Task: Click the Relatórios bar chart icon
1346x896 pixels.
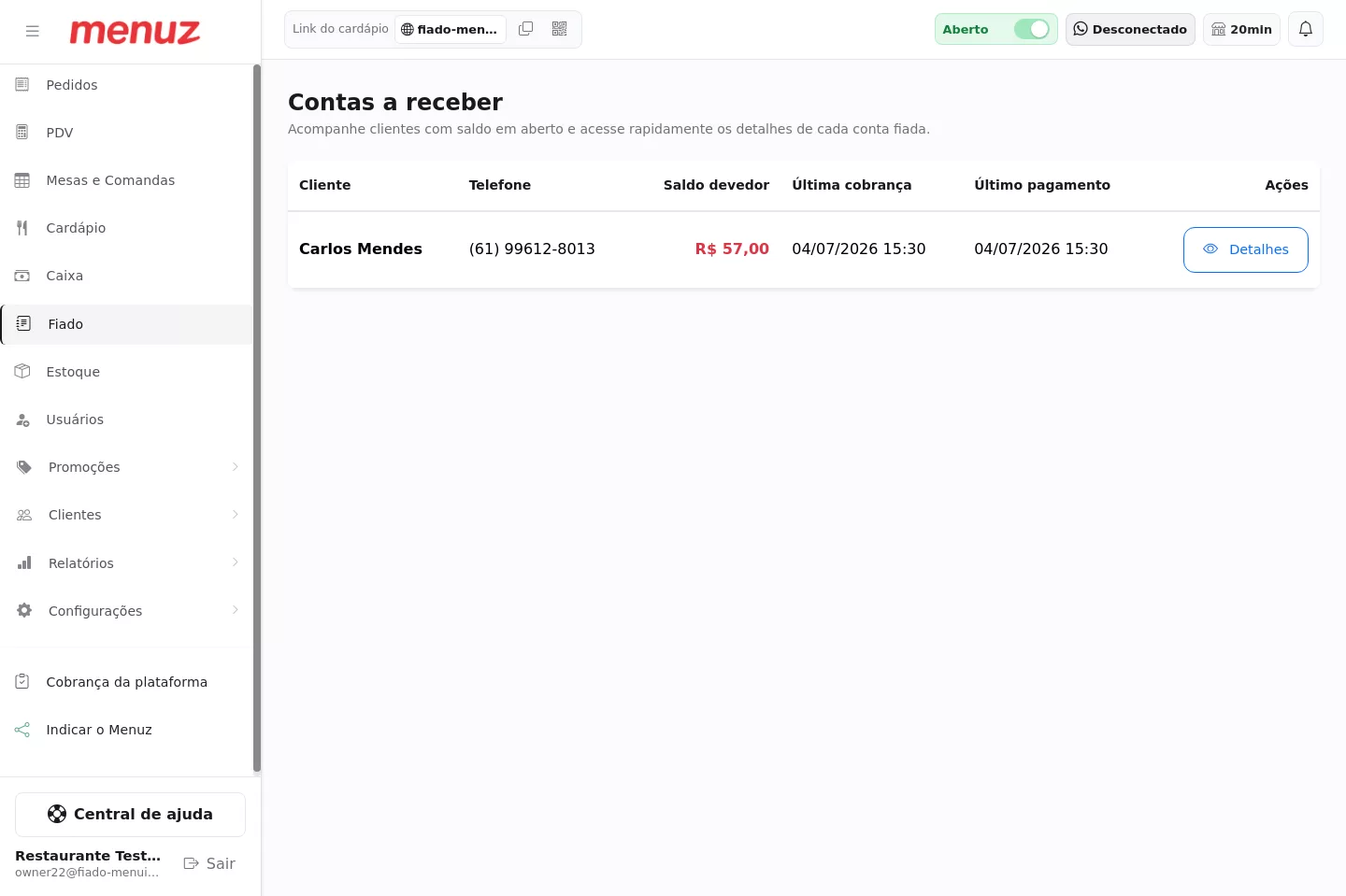Action: tap(24, 563)
